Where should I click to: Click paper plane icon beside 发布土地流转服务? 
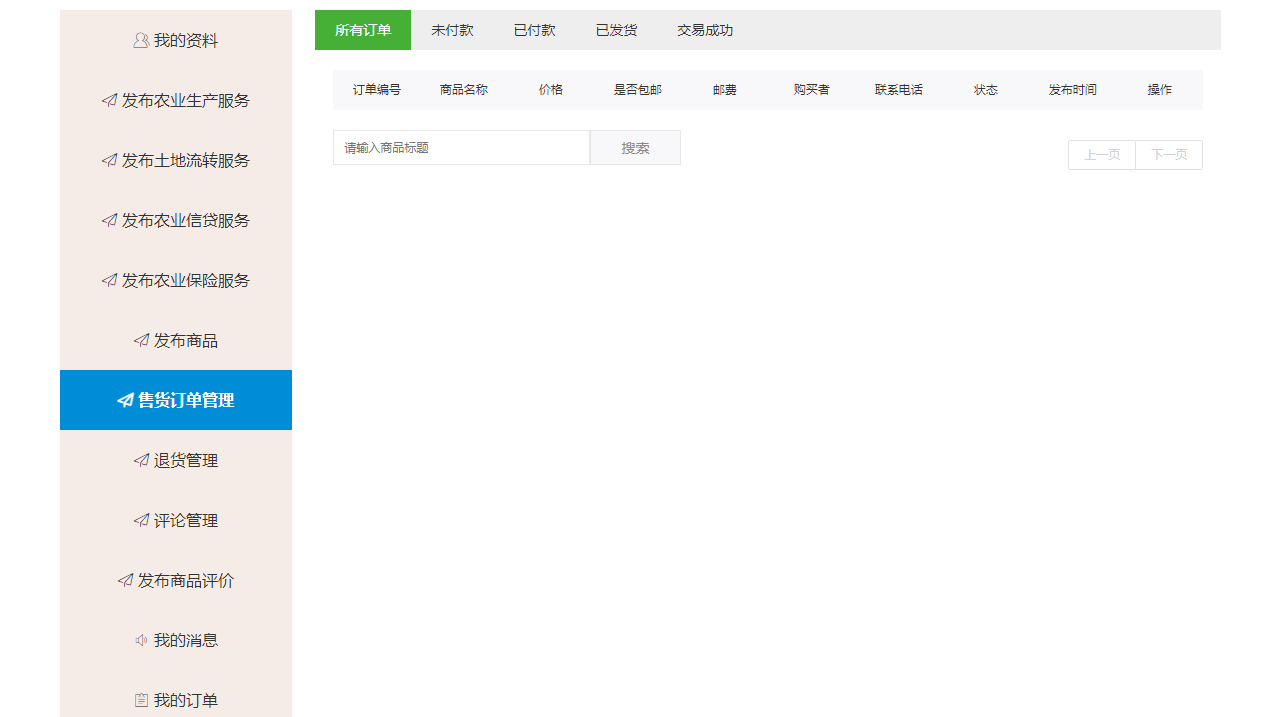[109, 161]
